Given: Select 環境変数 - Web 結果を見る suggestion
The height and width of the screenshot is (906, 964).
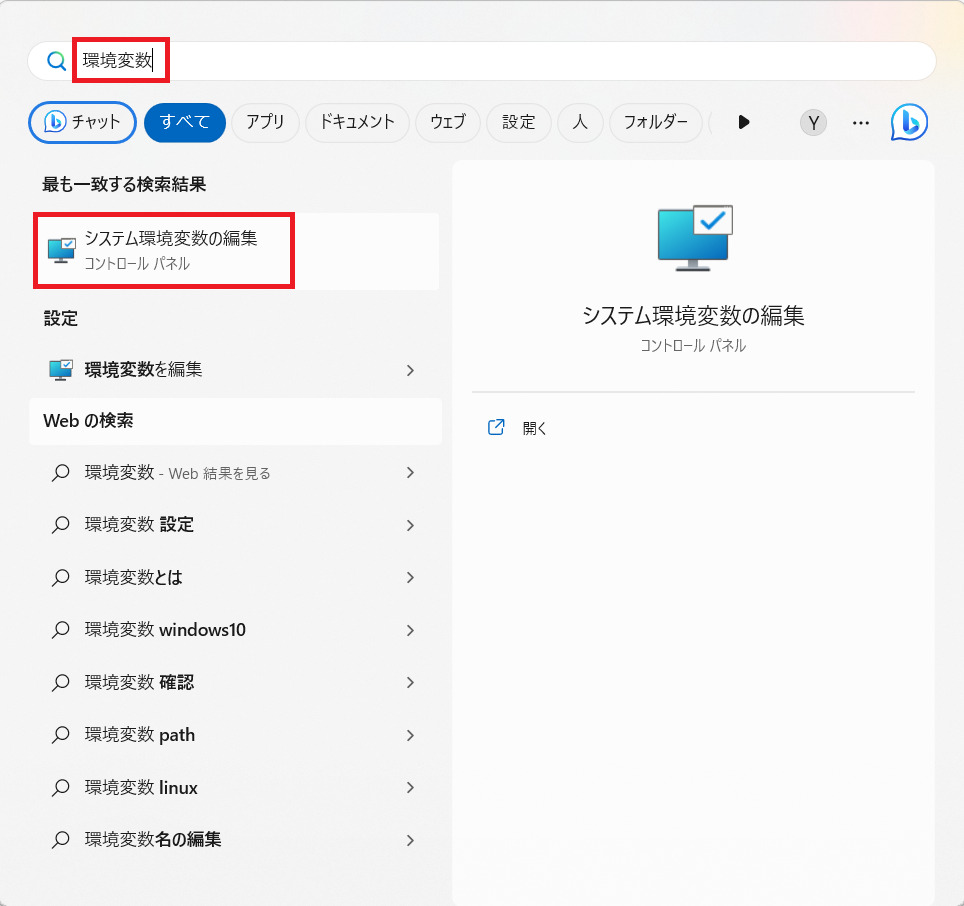Looking at the screenshot, I should point(236,473).
